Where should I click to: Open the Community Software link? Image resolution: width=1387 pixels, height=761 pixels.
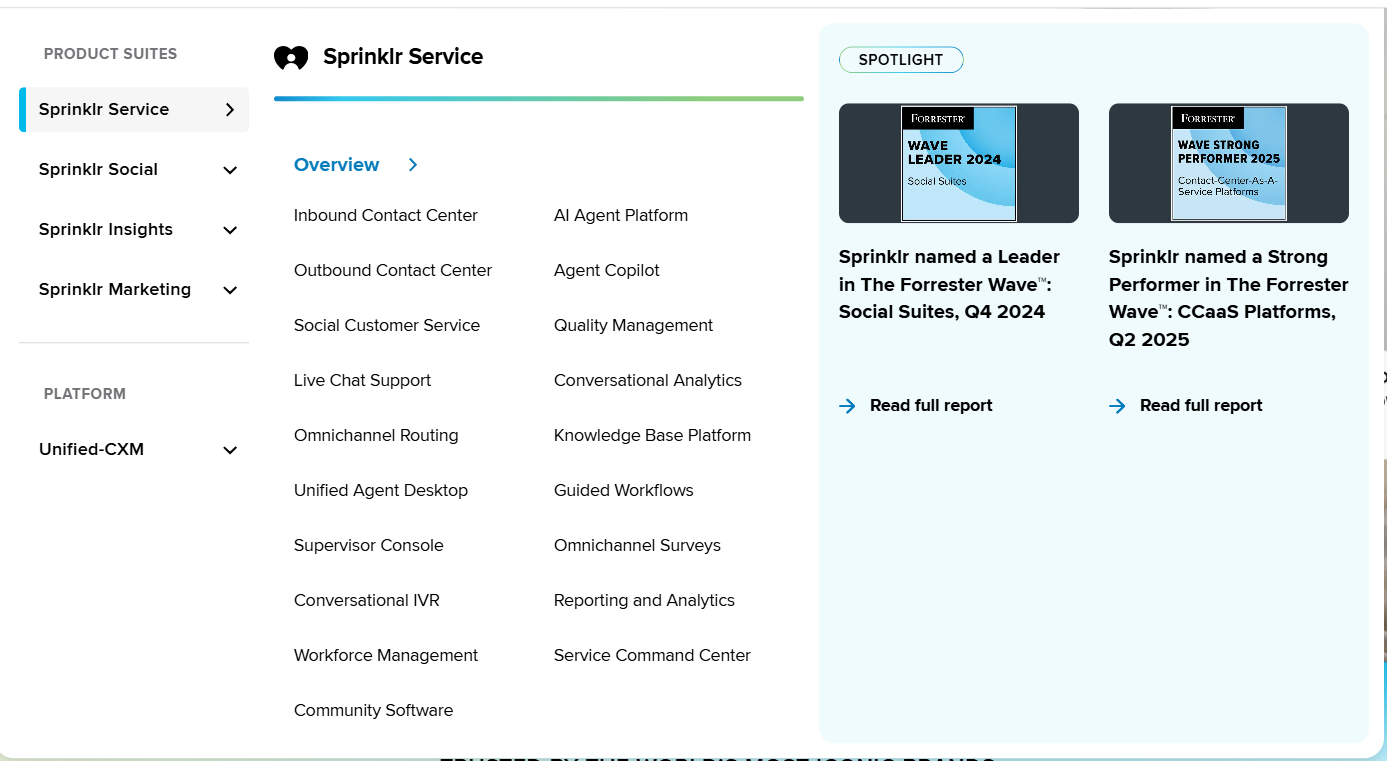[373, 710]
